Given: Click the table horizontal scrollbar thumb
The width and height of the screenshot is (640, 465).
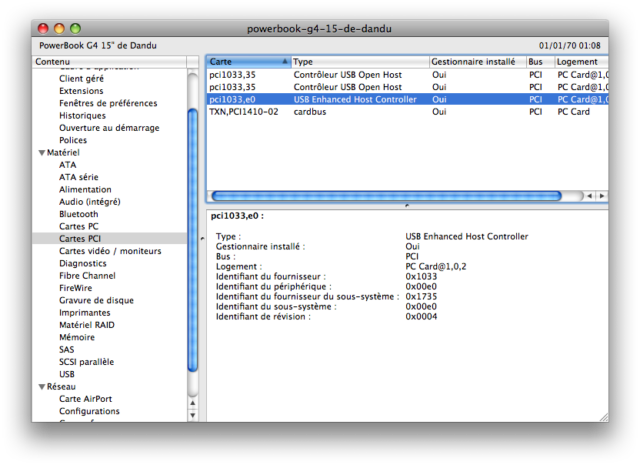Looking at the screenshot, I should click(387, 196).
